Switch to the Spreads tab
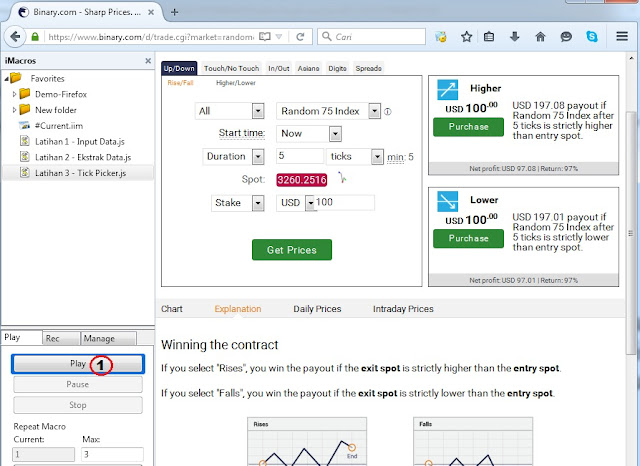The height and width of the screenshot is (466, 640). point(369,68)
